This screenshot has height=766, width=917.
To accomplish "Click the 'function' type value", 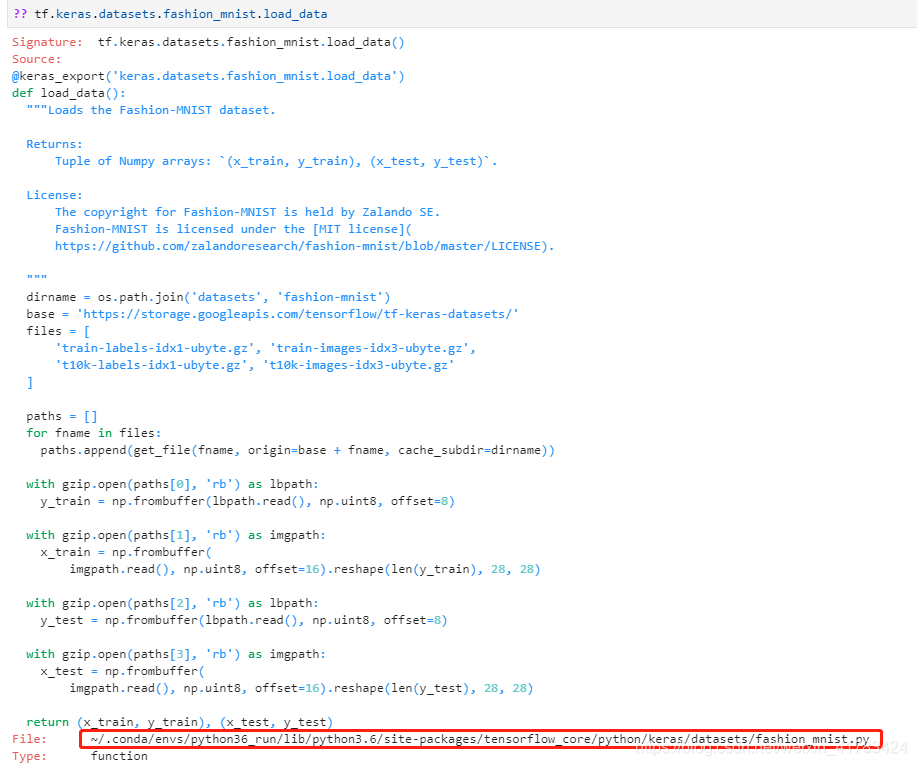I will click(x=119, y=756).
